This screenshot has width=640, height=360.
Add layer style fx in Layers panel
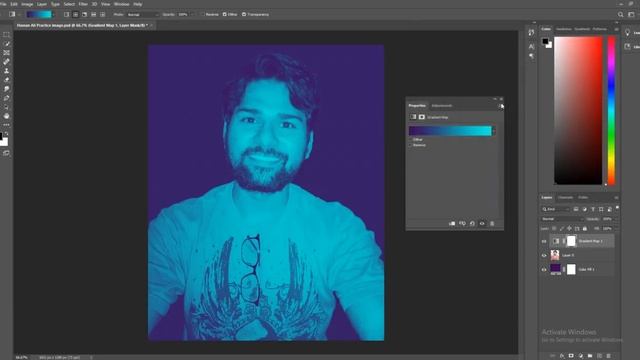coord(562,356)
